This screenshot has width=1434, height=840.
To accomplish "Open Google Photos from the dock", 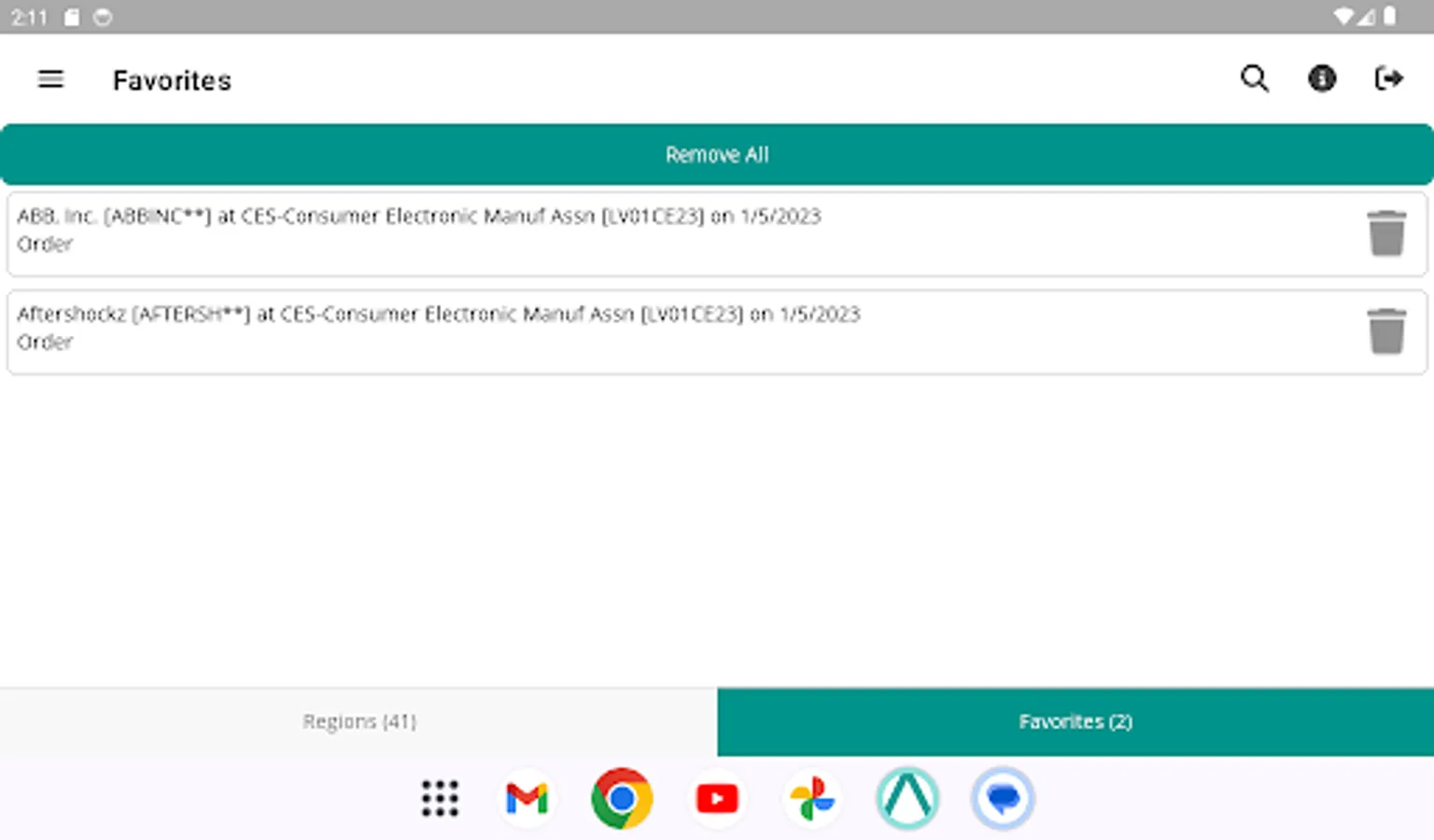I will [x=812, y=798].
